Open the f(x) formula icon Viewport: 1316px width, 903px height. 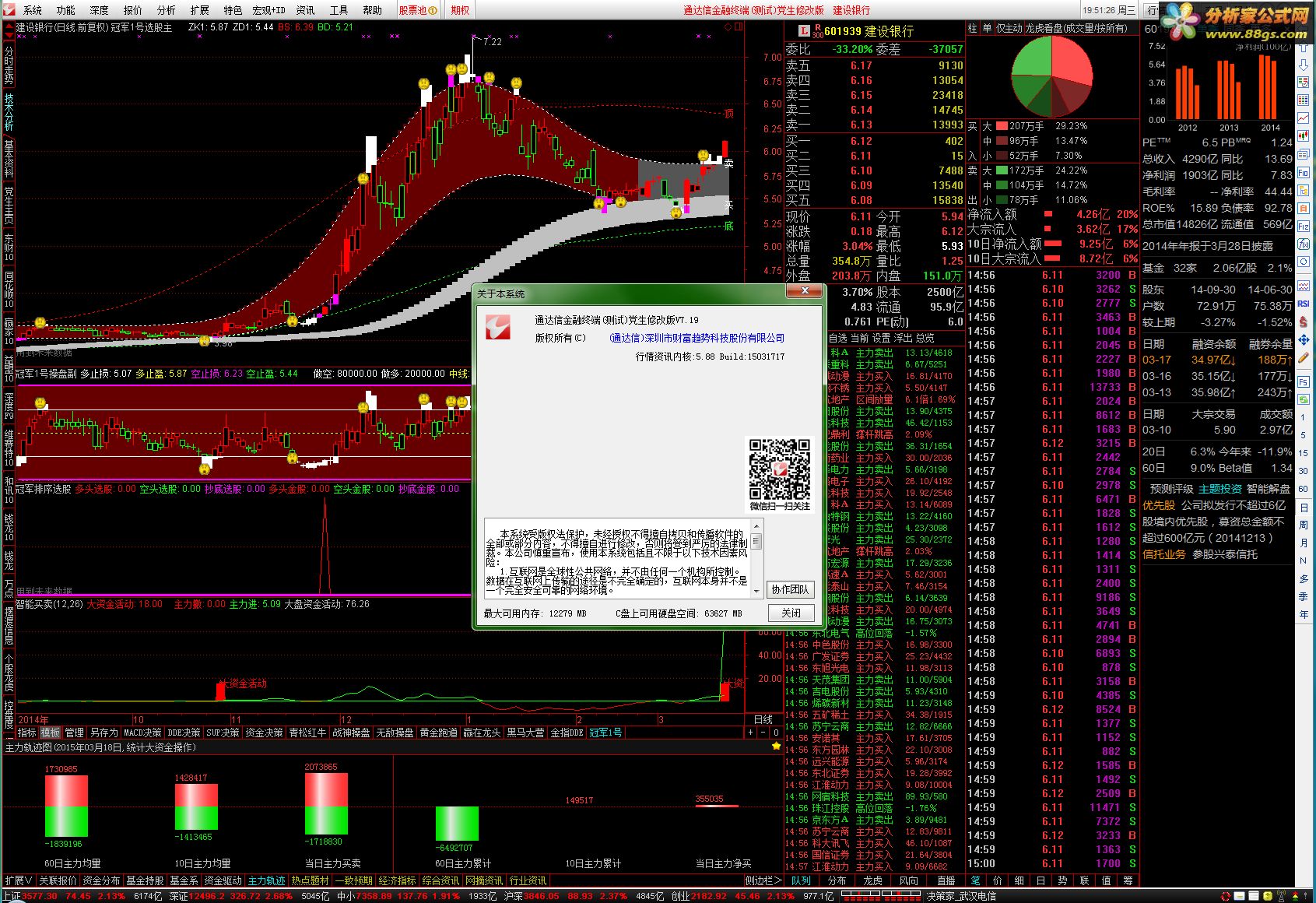point(1304,243)
